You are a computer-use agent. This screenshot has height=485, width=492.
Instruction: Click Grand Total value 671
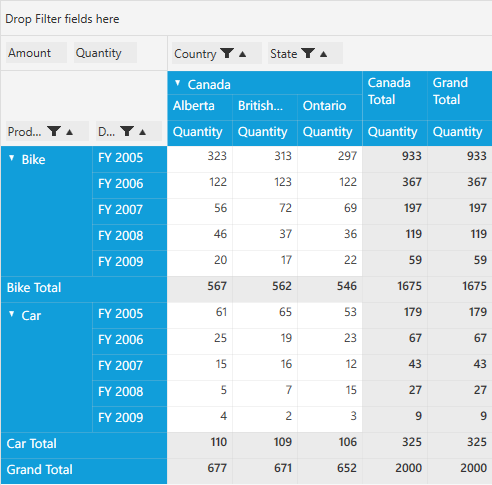click(265, 471)
